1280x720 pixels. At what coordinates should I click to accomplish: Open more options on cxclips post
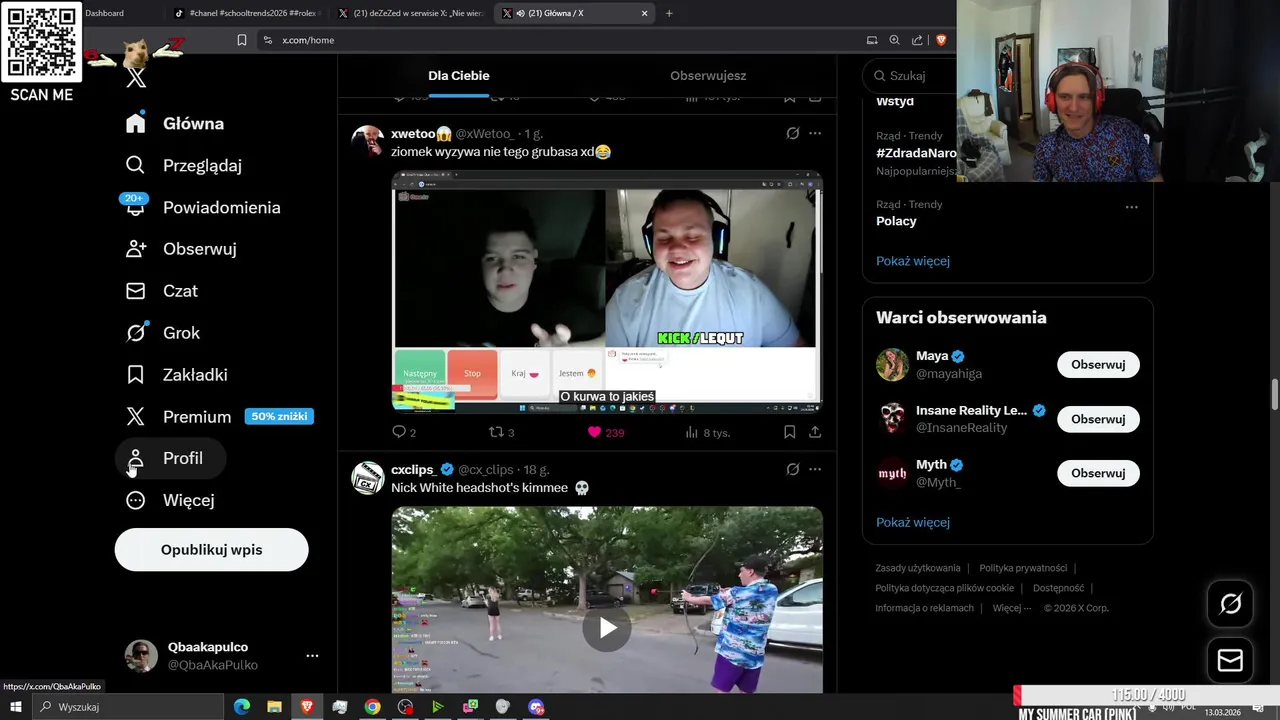click(x=815, y=470)
